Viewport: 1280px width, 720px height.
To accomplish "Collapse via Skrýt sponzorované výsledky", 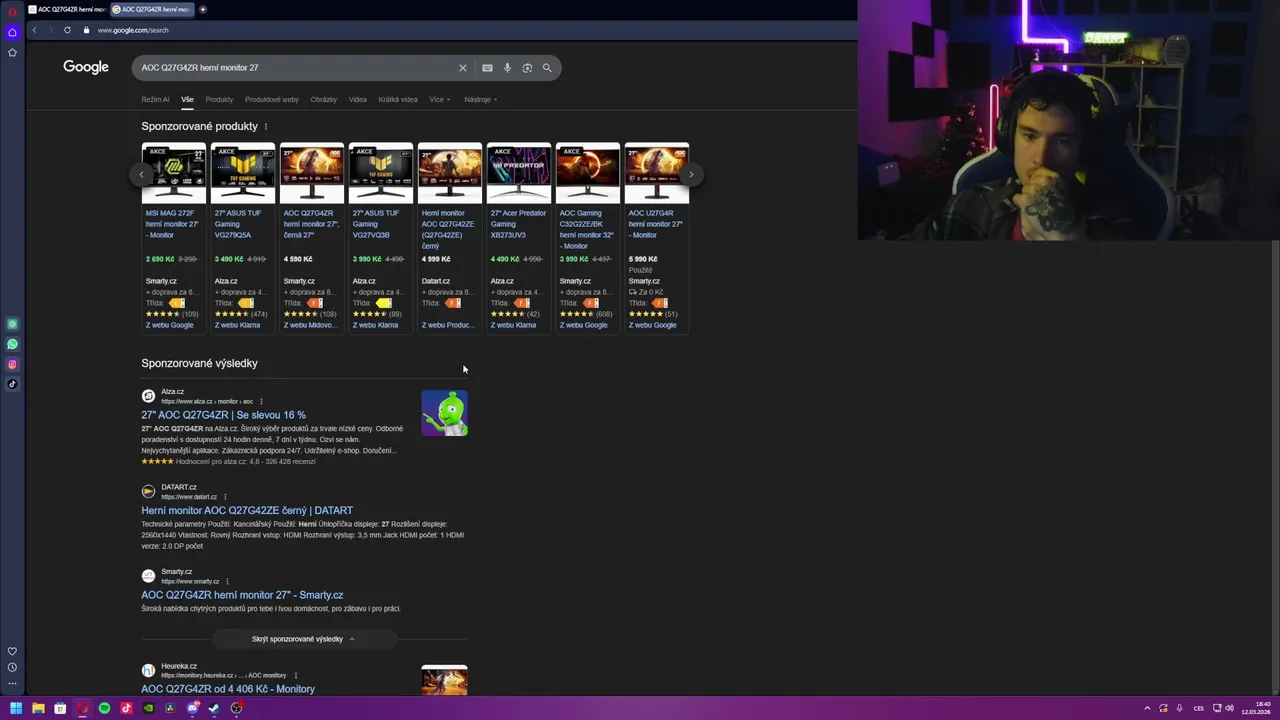I will pos(303,639).
